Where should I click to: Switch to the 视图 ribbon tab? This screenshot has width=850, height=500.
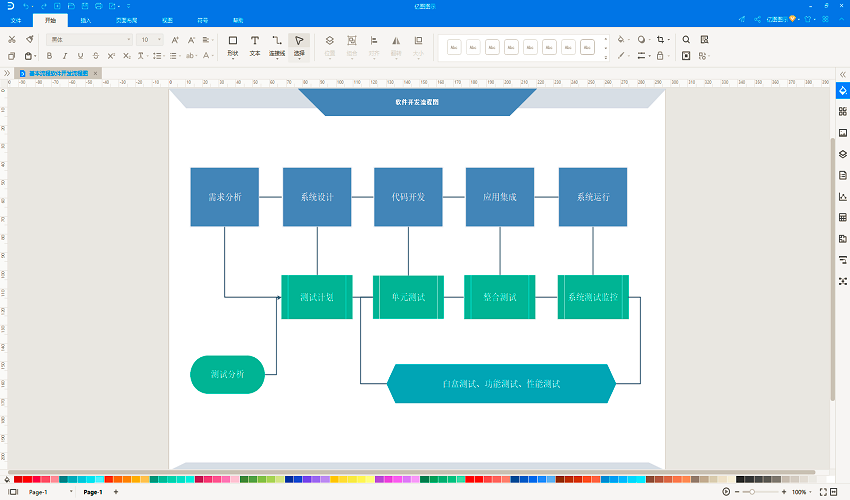pyautogui.click(x=167, y=20)
